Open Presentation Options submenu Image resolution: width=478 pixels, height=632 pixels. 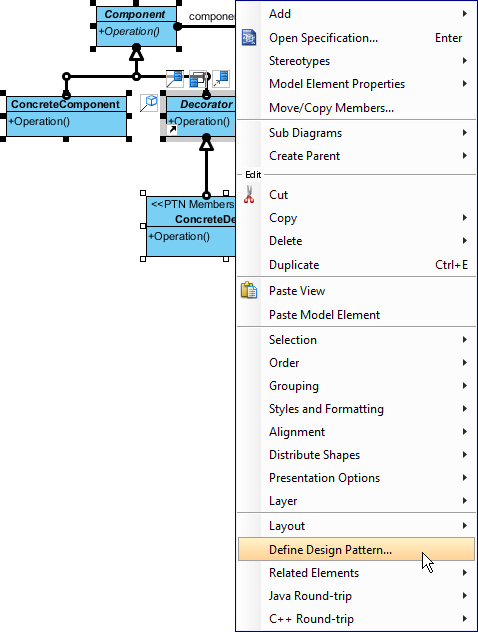point(356,477)
